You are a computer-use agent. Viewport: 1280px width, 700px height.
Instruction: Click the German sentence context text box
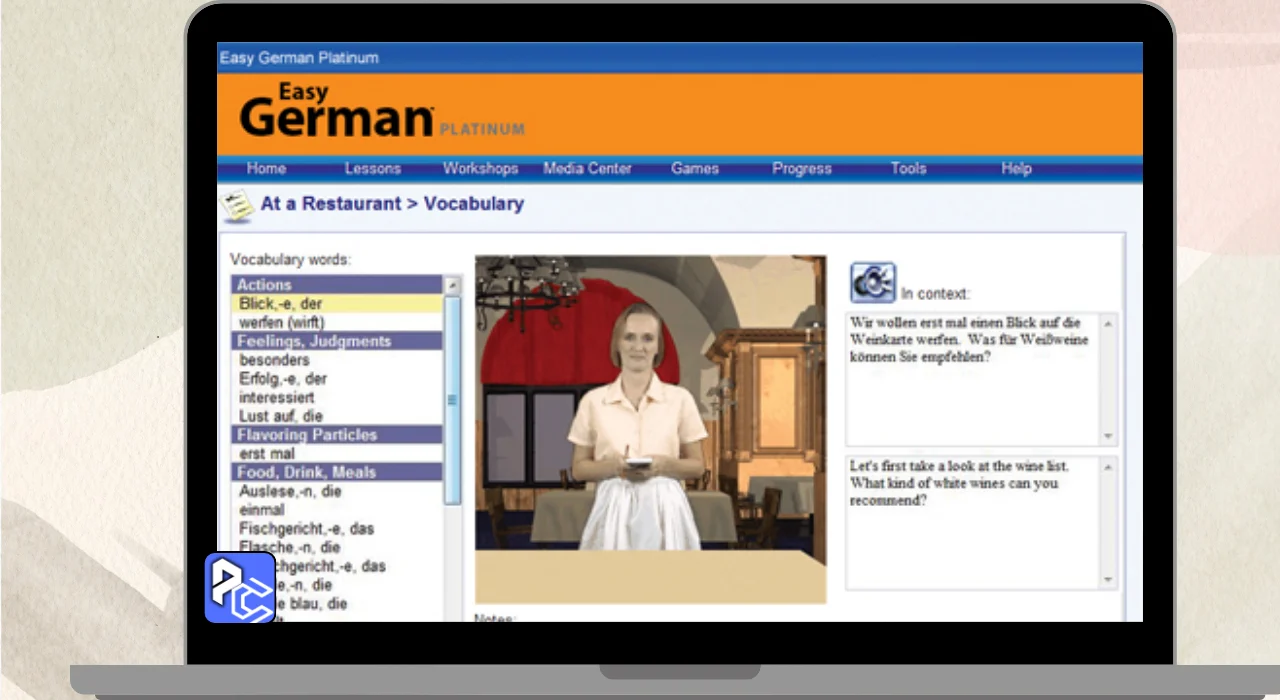(x=981, y=379)
